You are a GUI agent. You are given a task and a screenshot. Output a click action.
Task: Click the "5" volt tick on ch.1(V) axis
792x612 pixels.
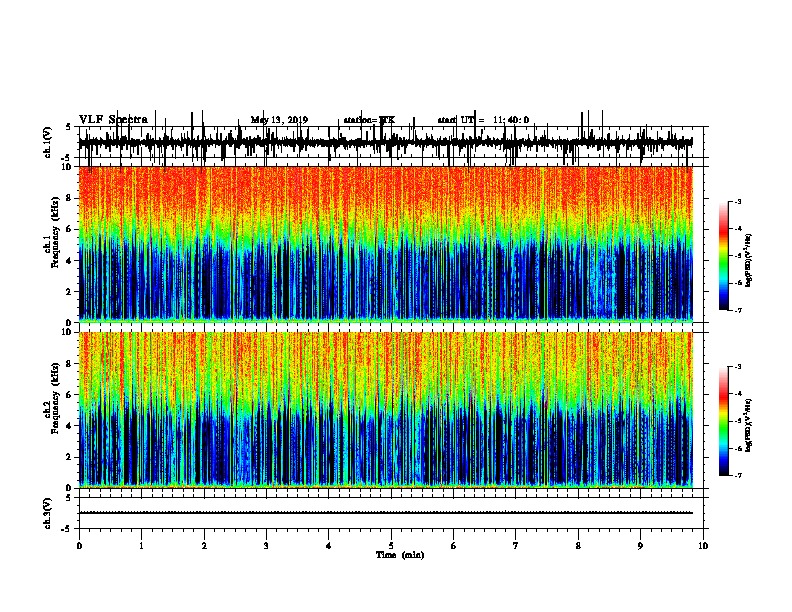(x=69, y=127)
